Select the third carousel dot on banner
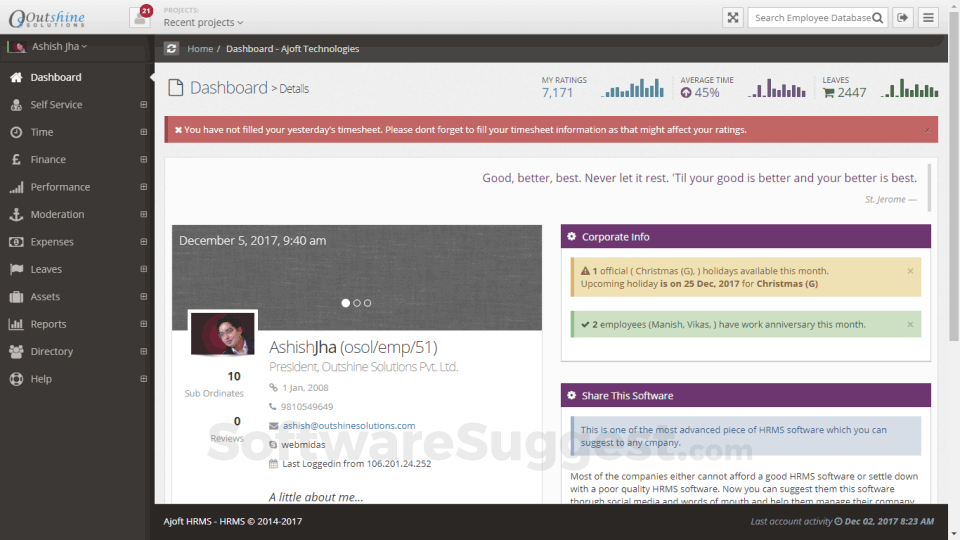Viewport: 960px width, 540px height. click(x=367, y=303)
